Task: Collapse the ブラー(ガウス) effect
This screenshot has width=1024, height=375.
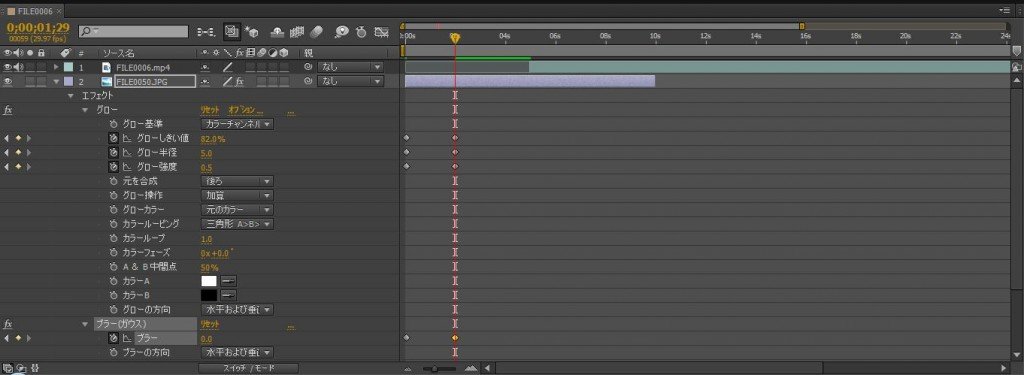Action: 85,324
